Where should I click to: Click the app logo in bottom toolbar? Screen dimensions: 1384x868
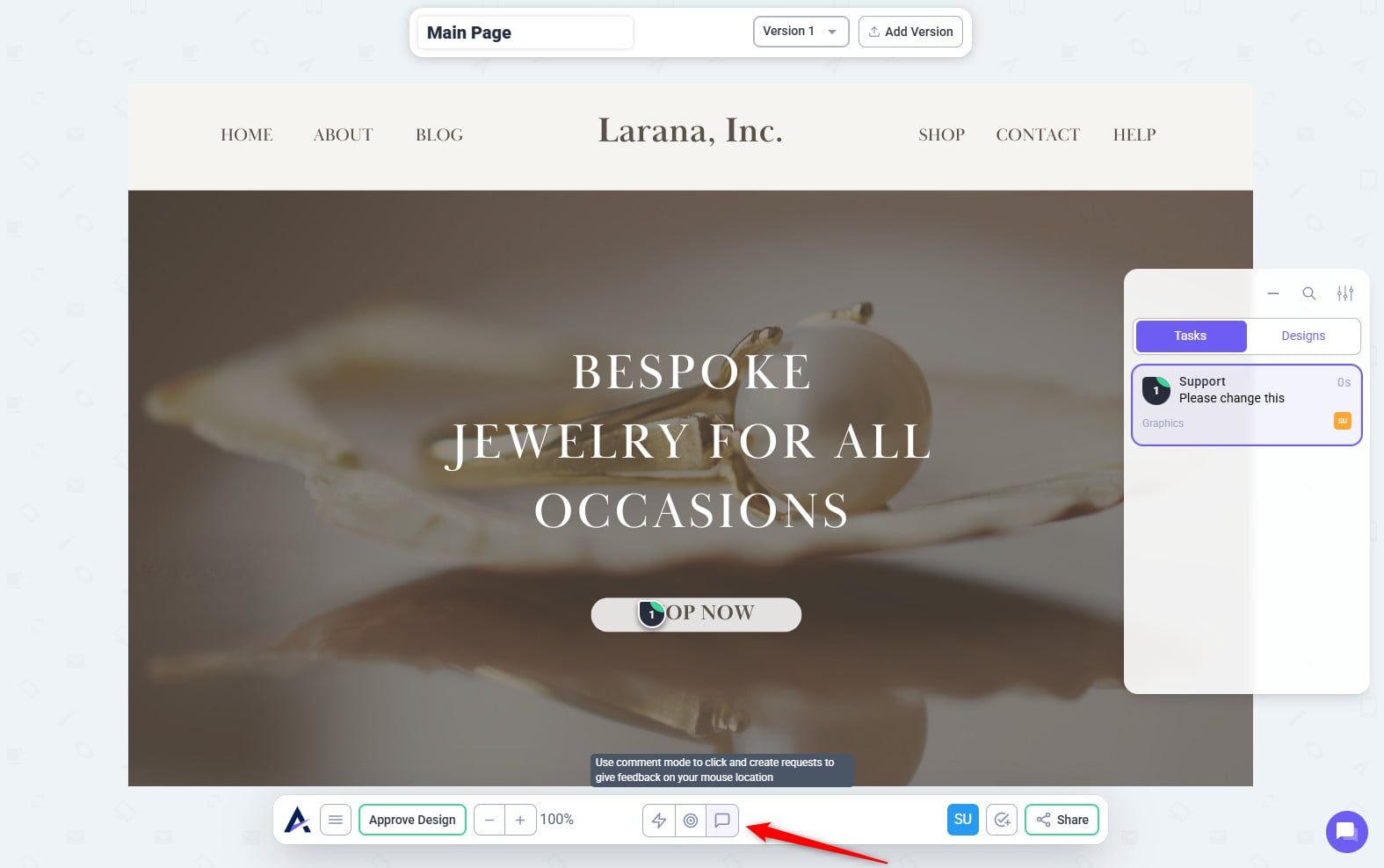pos(298,820)
